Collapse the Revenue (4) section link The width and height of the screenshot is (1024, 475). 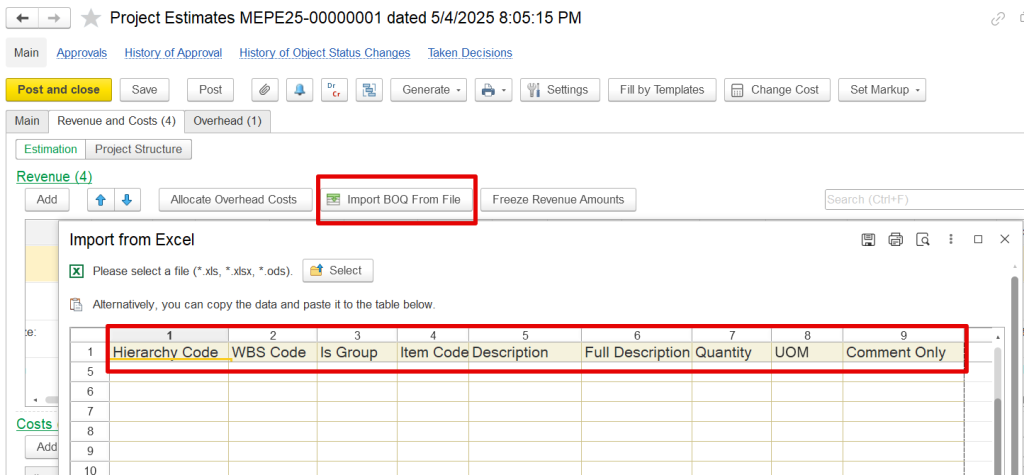coord(54,176)
